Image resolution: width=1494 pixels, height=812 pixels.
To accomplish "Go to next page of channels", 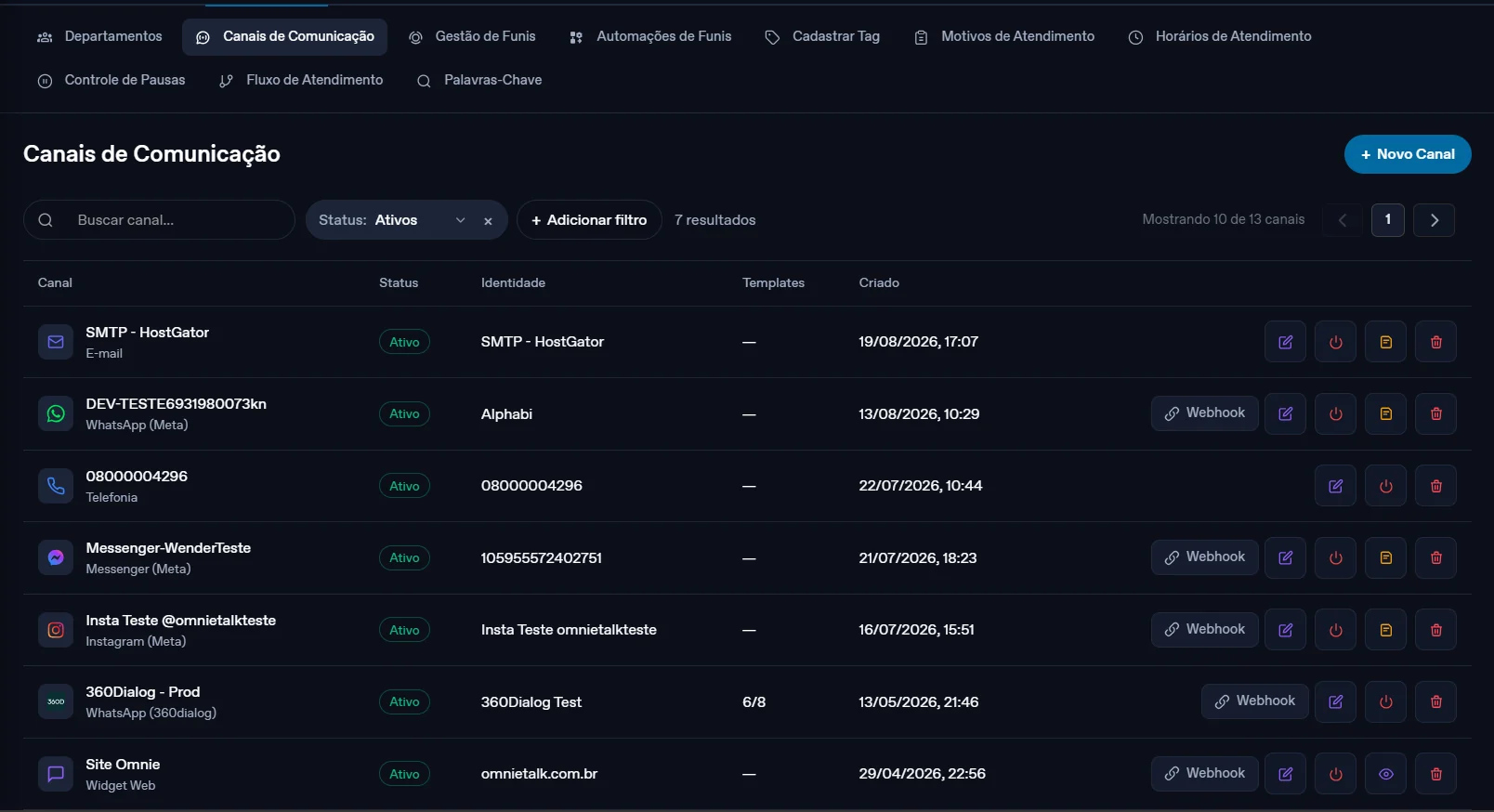I will click(1435, 220).
